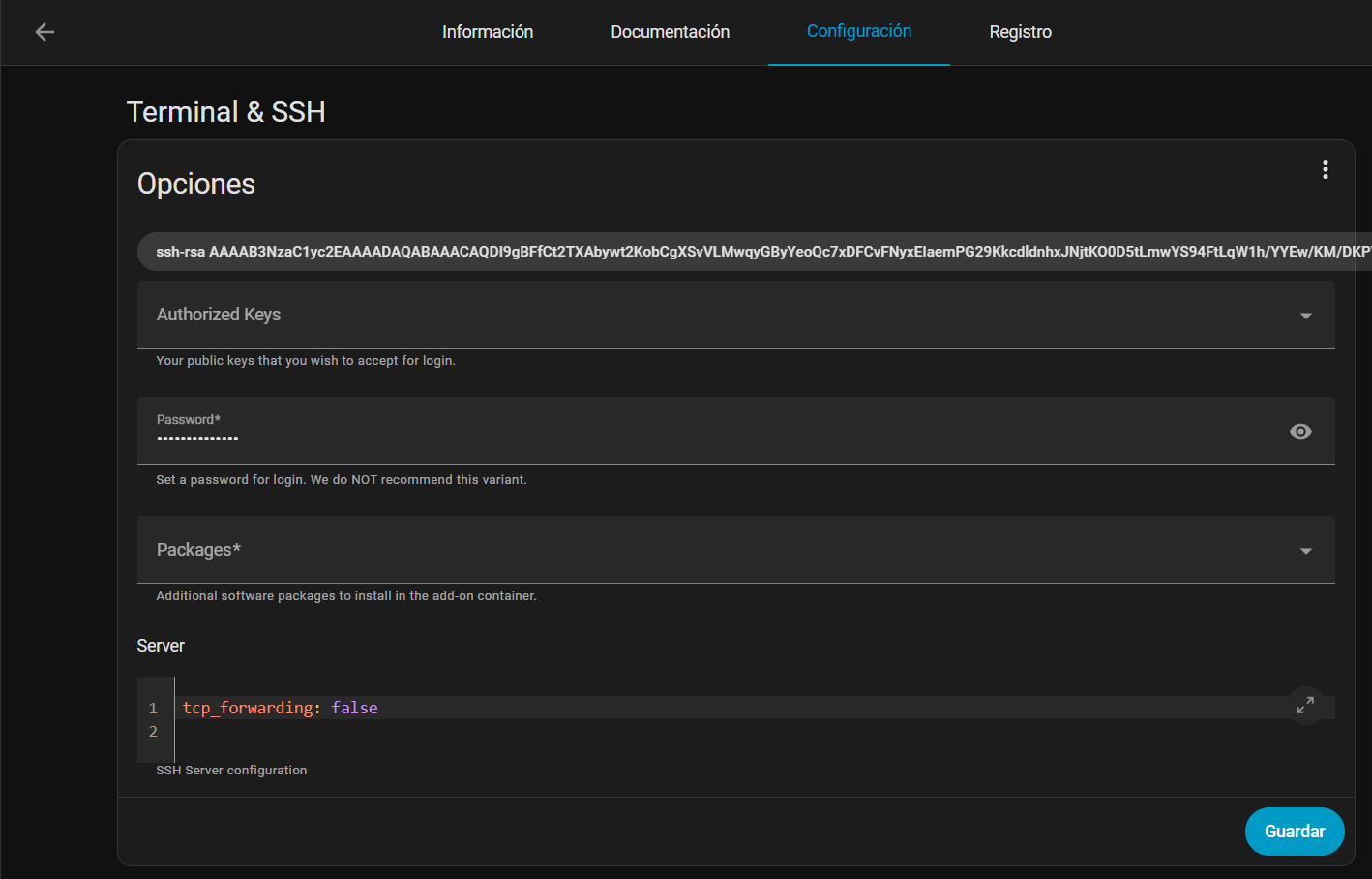
Task: Open the Authorized Keys dropdown arrow
Action: point(1305,316)
